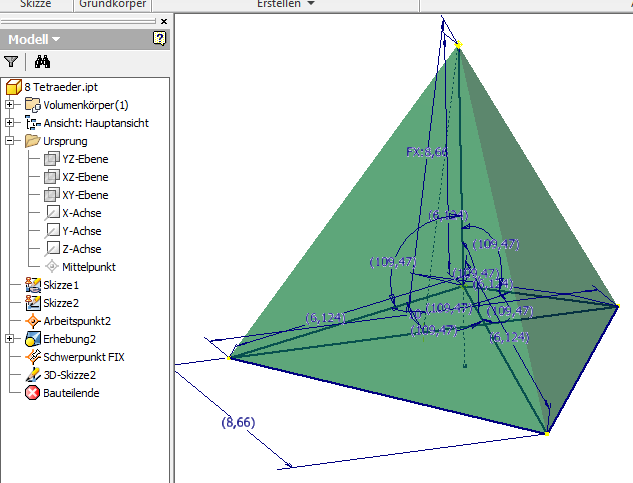This screenshot has width=633, height=483.
Task: Select Skizze2 in the tree
Action: tap(61, 303)
